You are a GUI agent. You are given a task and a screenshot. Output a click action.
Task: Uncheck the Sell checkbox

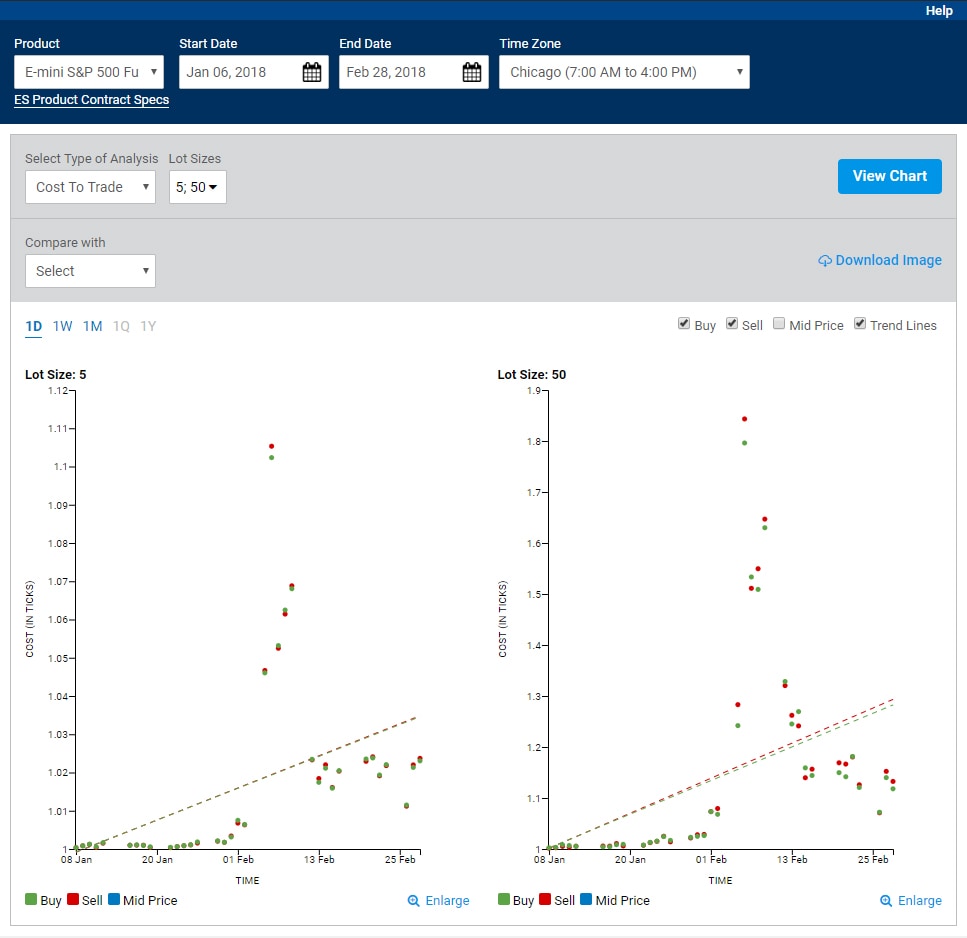(732, 324)
